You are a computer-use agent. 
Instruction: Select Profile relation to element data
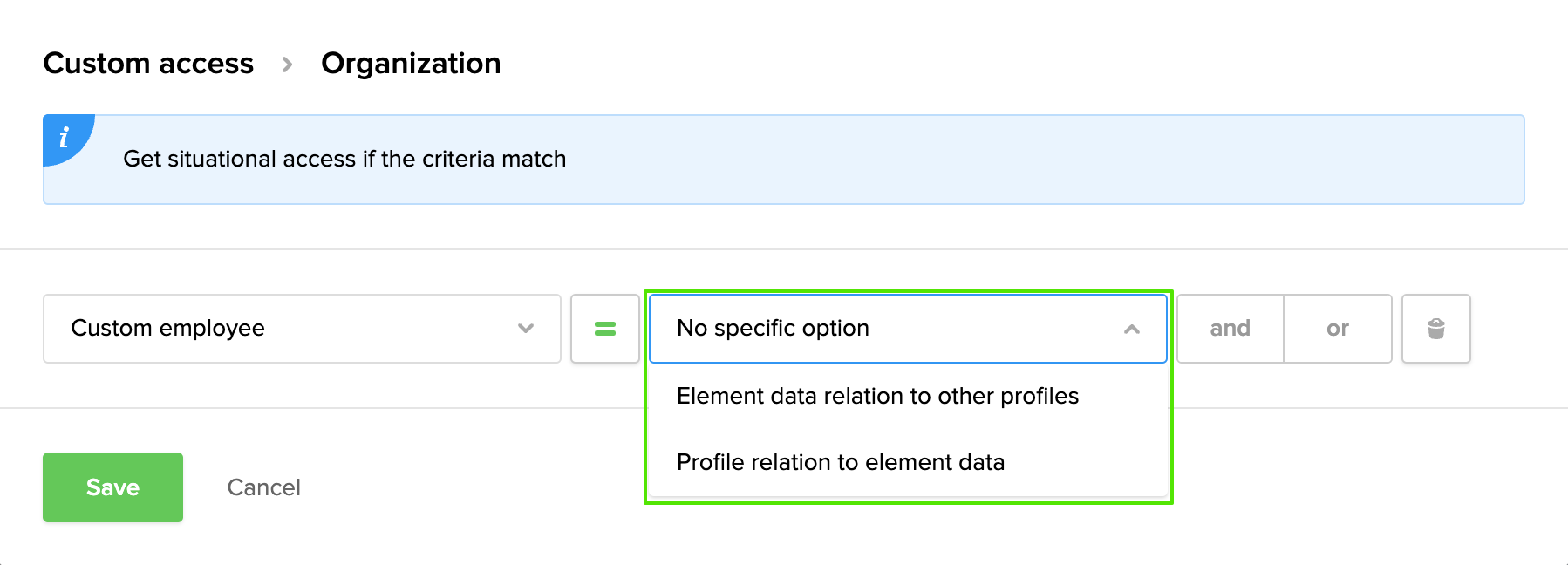pos(841,462)
